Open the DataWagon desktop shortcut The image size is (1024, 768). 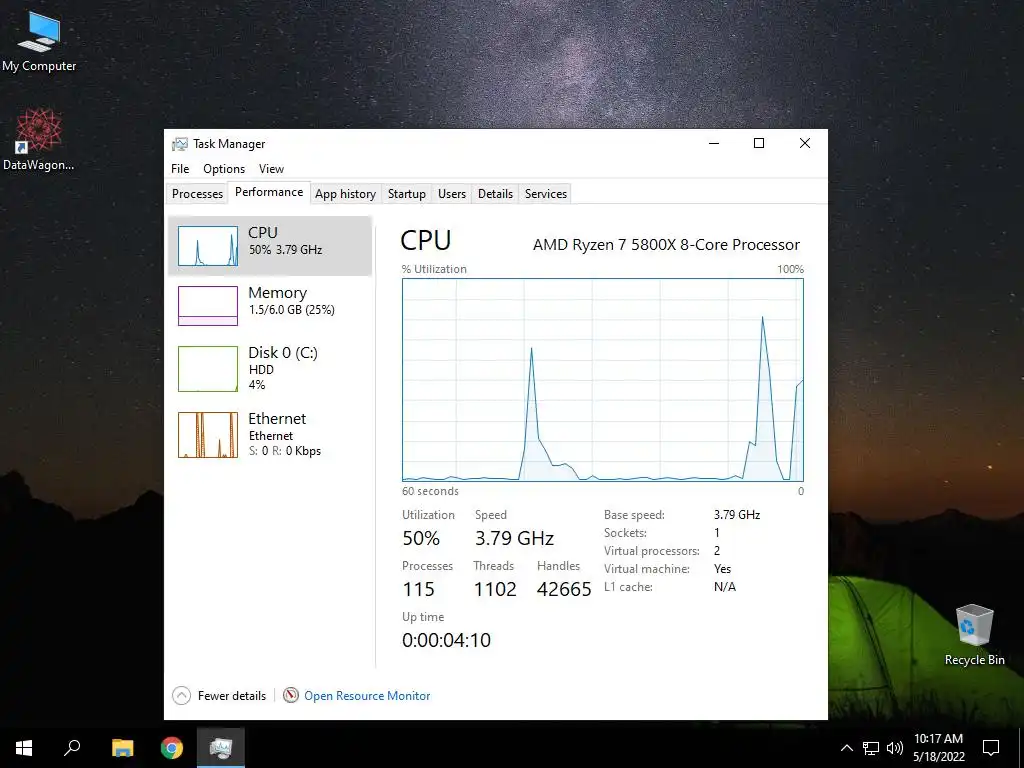pos(39,140)
